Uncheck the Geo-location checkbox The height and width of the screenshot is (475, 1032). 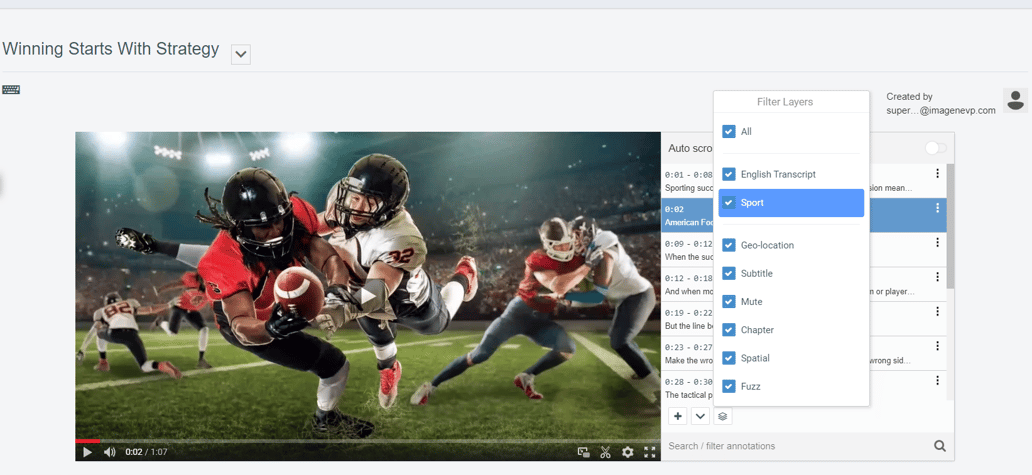pos(729,245)
